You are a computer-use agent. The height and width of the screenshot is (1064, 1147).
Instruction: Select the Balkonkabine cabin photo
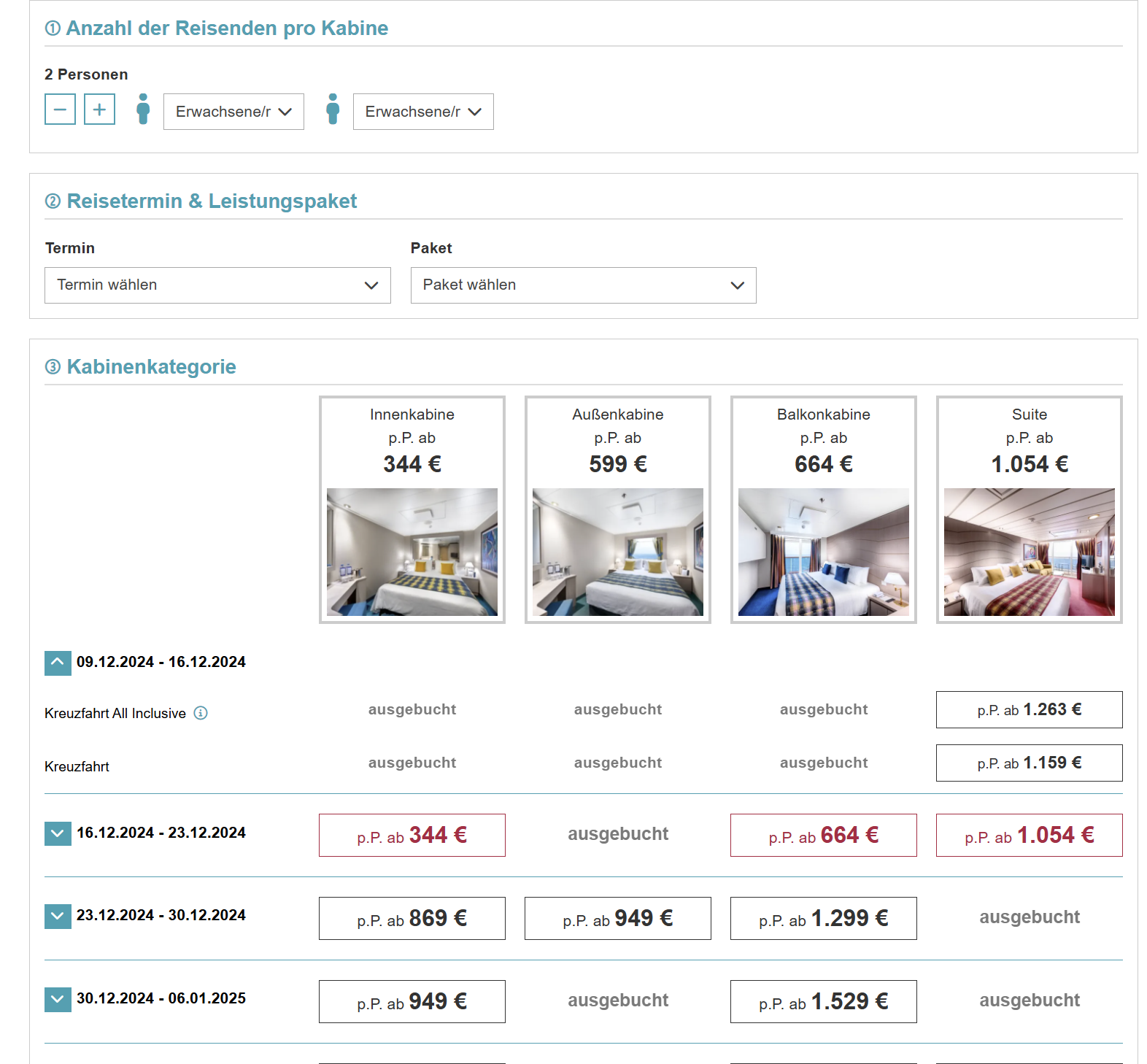point(824,552)
